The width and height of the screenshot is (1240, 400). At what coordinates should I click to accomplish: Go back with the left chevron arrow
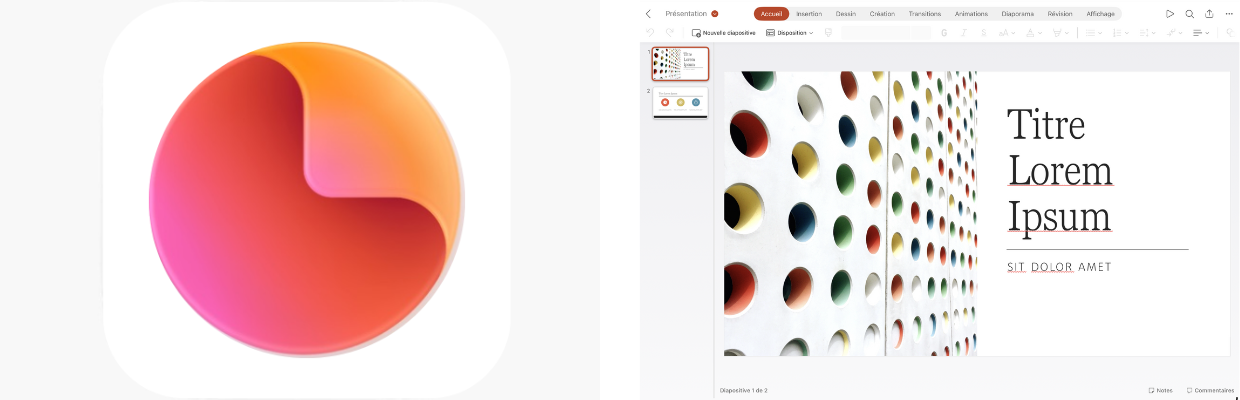648,14
